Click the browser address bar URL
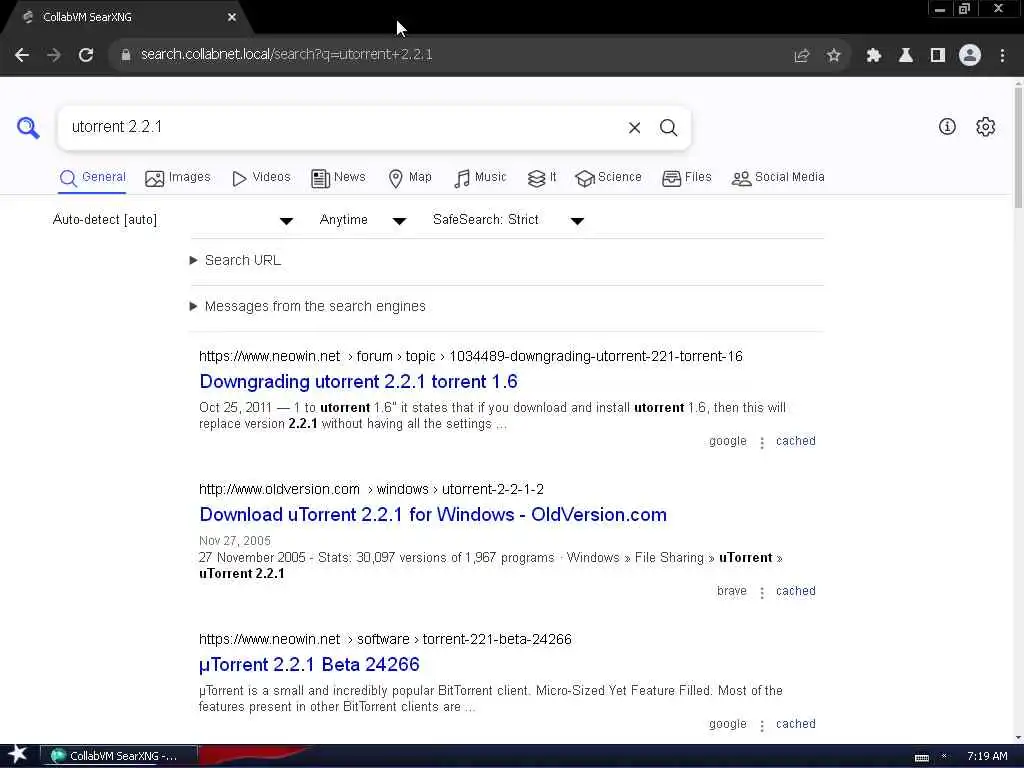1024x768 pixels. click(x=287, y=55)
